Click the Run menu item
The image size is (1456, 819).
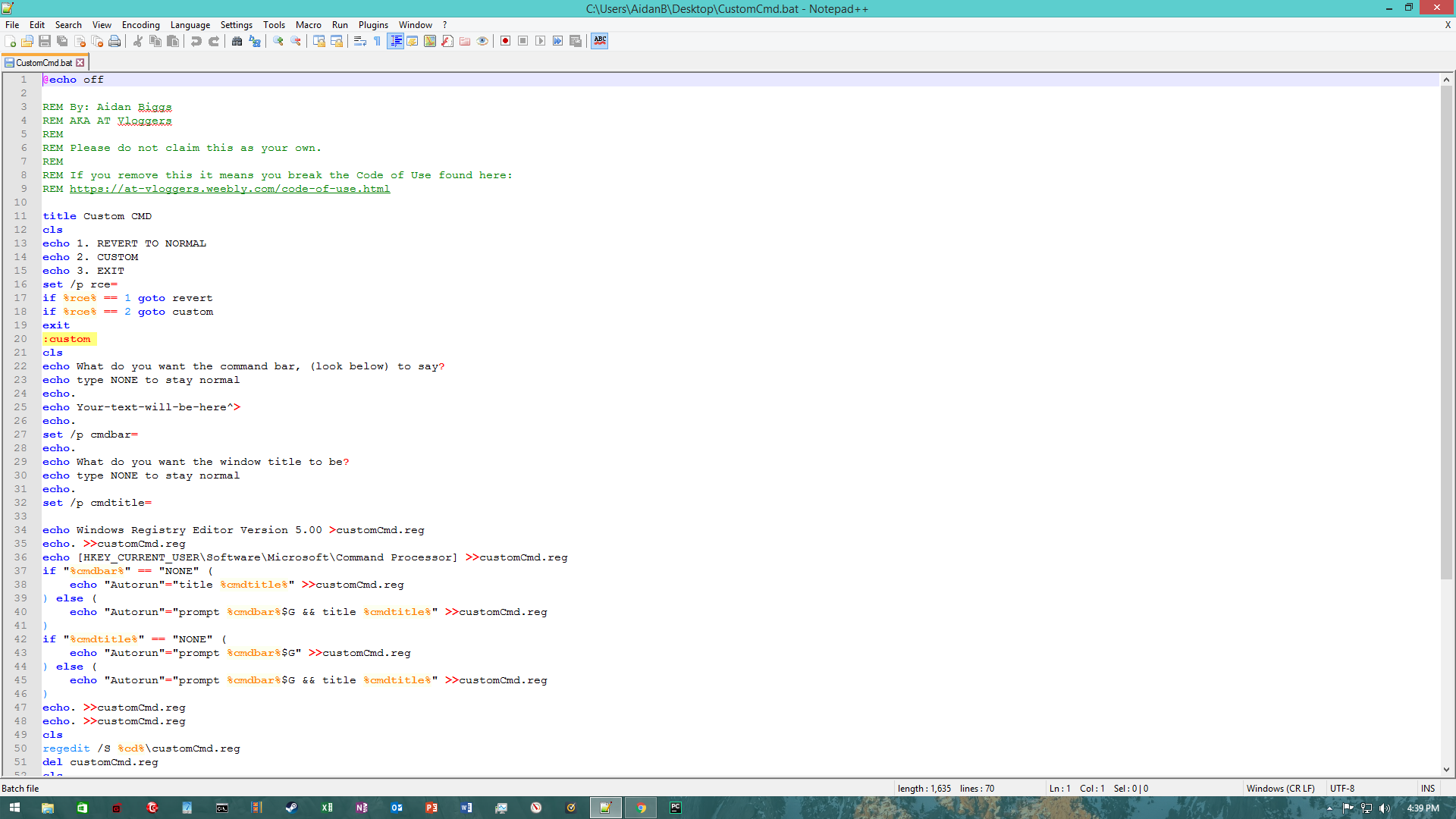pyautogui.click(x=339, y=24)
